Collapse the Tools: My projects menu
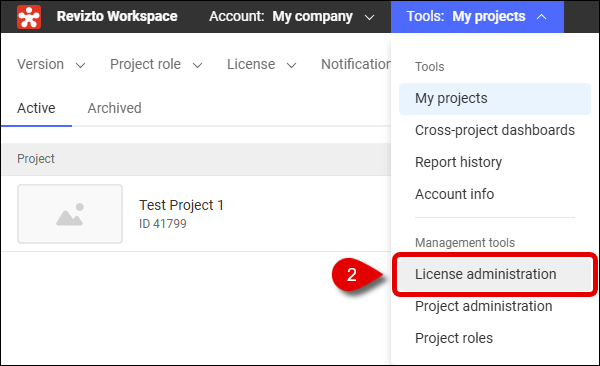This screenshot has width=600, height=366. [x=477, y=16]
